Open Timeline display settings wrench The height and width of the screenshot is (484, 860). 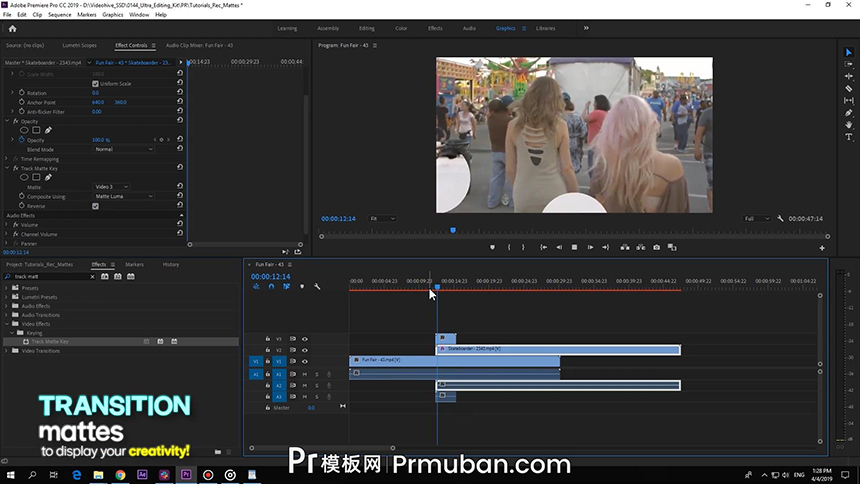[x=317, y=286]
